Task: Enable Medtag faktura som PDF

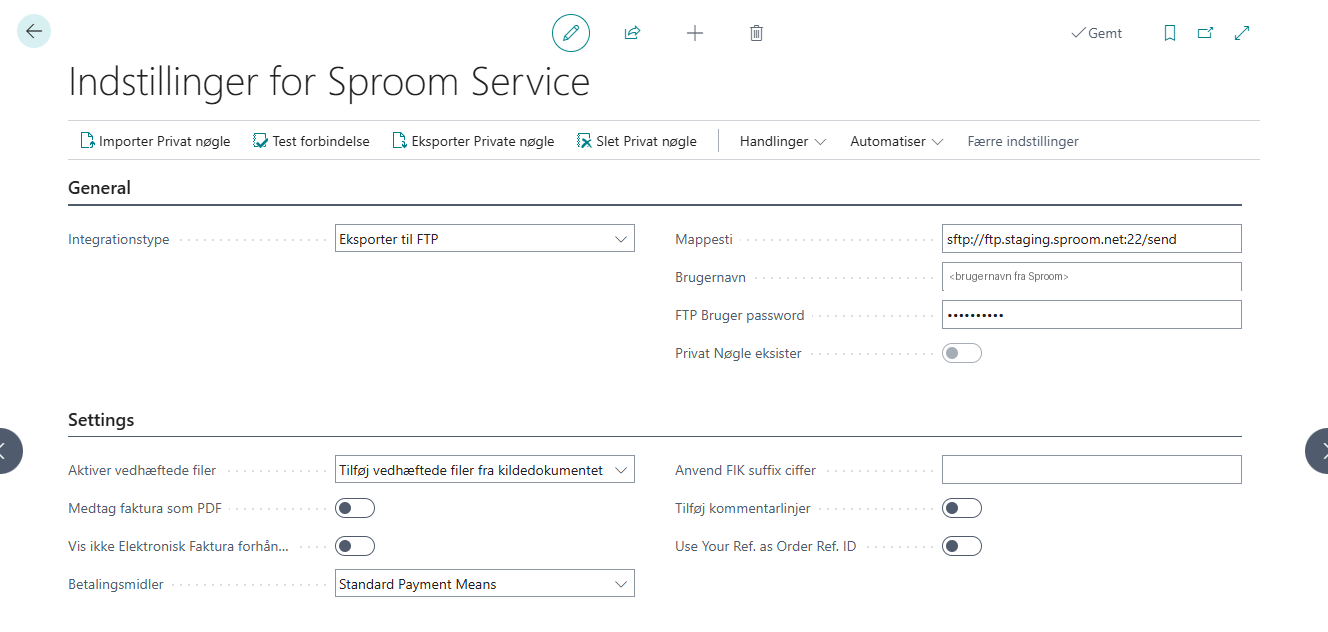Action: click(x=355, y=508)
